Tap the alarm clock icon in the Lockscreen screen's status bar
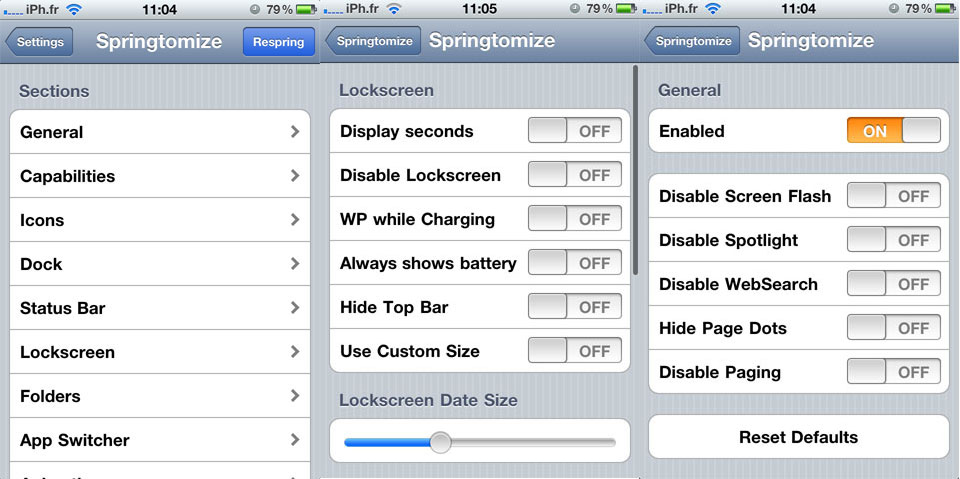 click(574, 9)
